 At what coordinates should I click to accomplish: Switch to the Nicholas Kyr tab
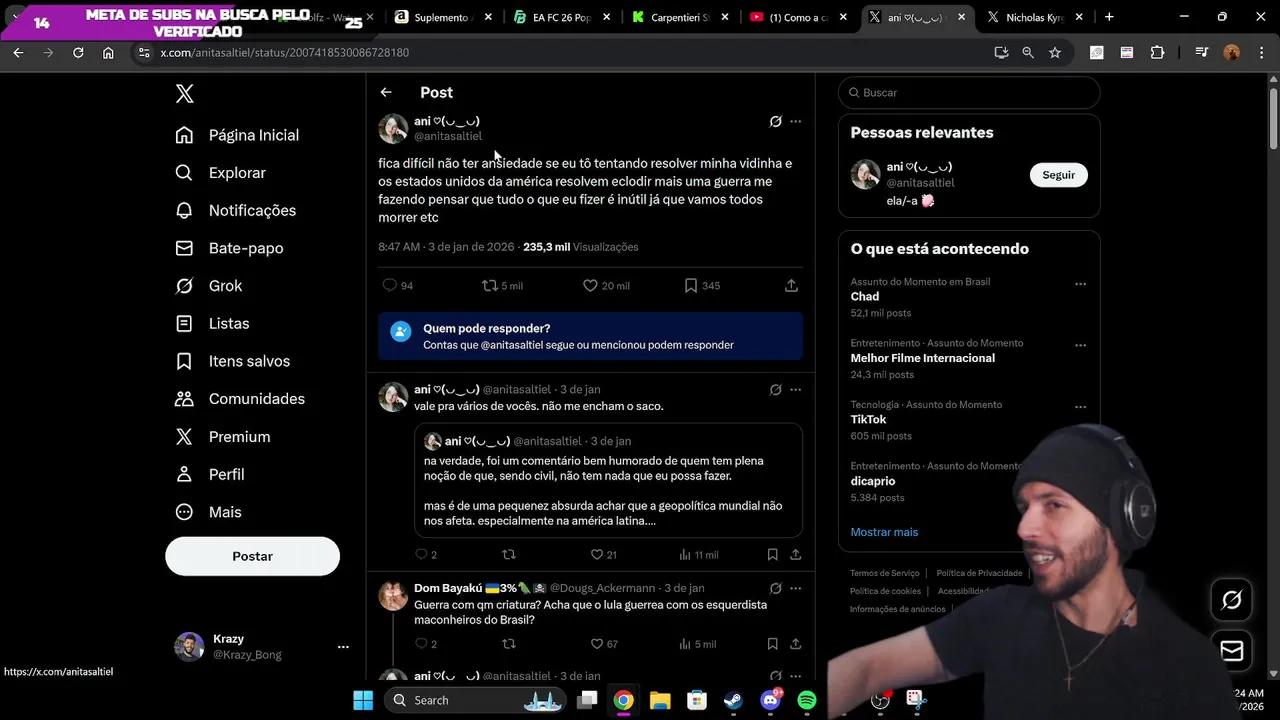[x=1037, y=17]
